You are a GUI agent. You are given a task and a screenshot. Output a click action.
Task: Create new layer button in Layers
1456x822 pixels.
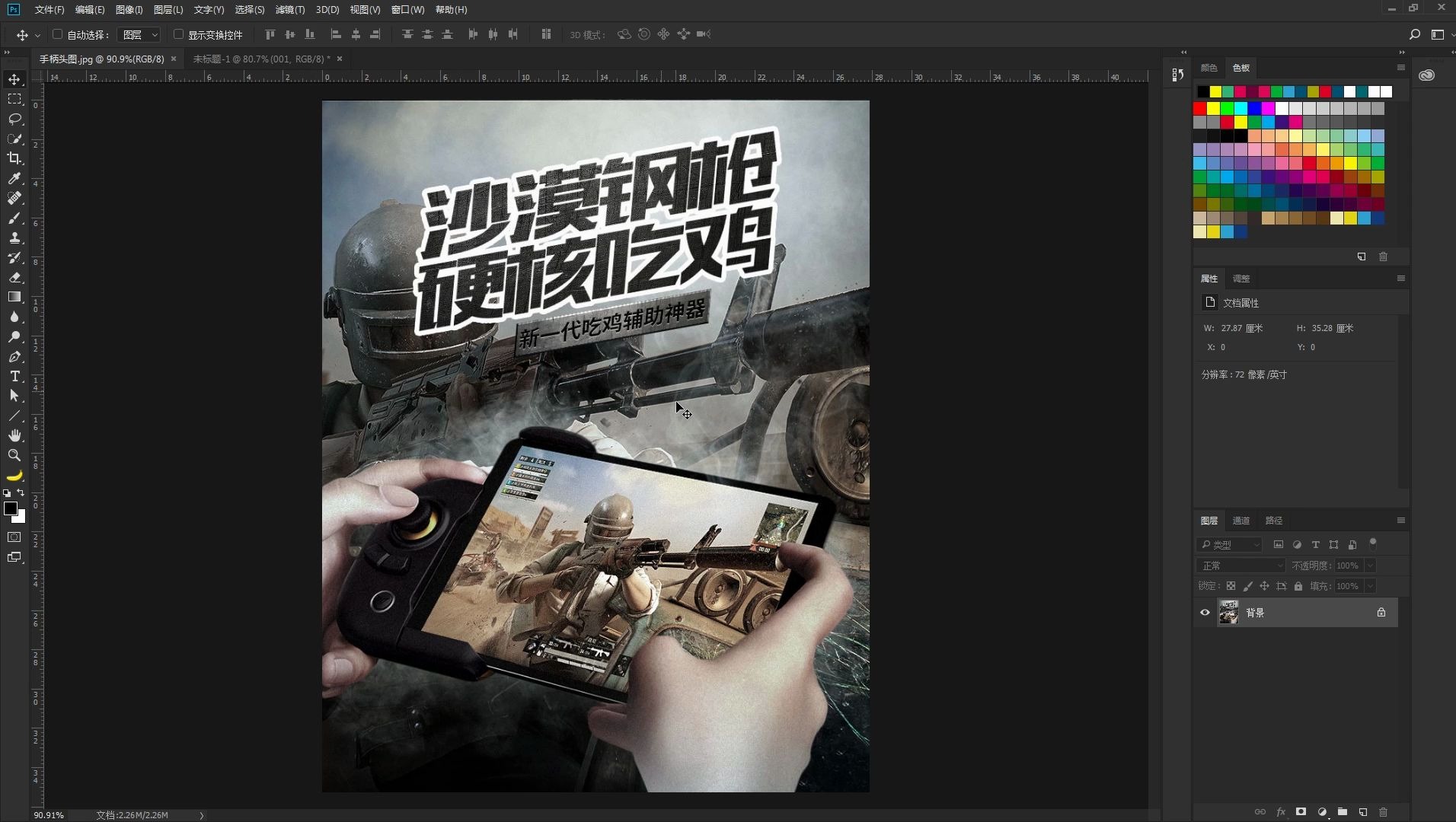pos(1363,812)
